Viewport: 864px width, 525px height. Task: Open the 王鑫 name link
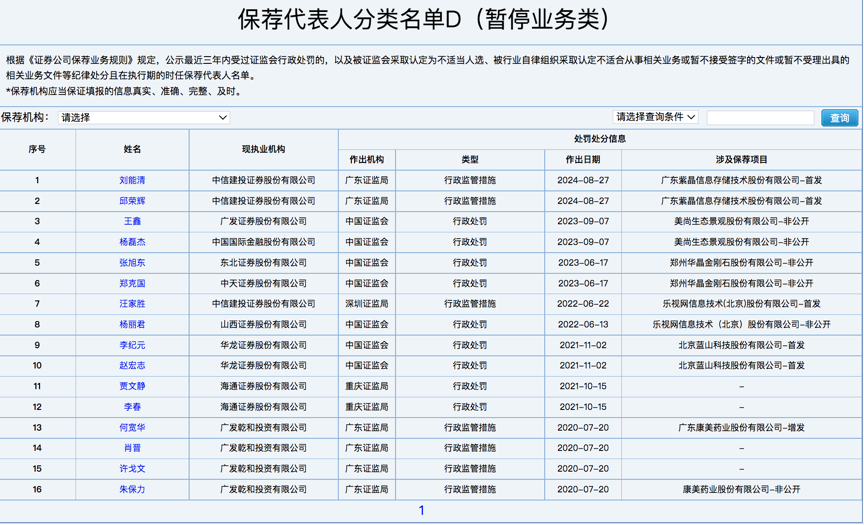click(x=132, y=221)
